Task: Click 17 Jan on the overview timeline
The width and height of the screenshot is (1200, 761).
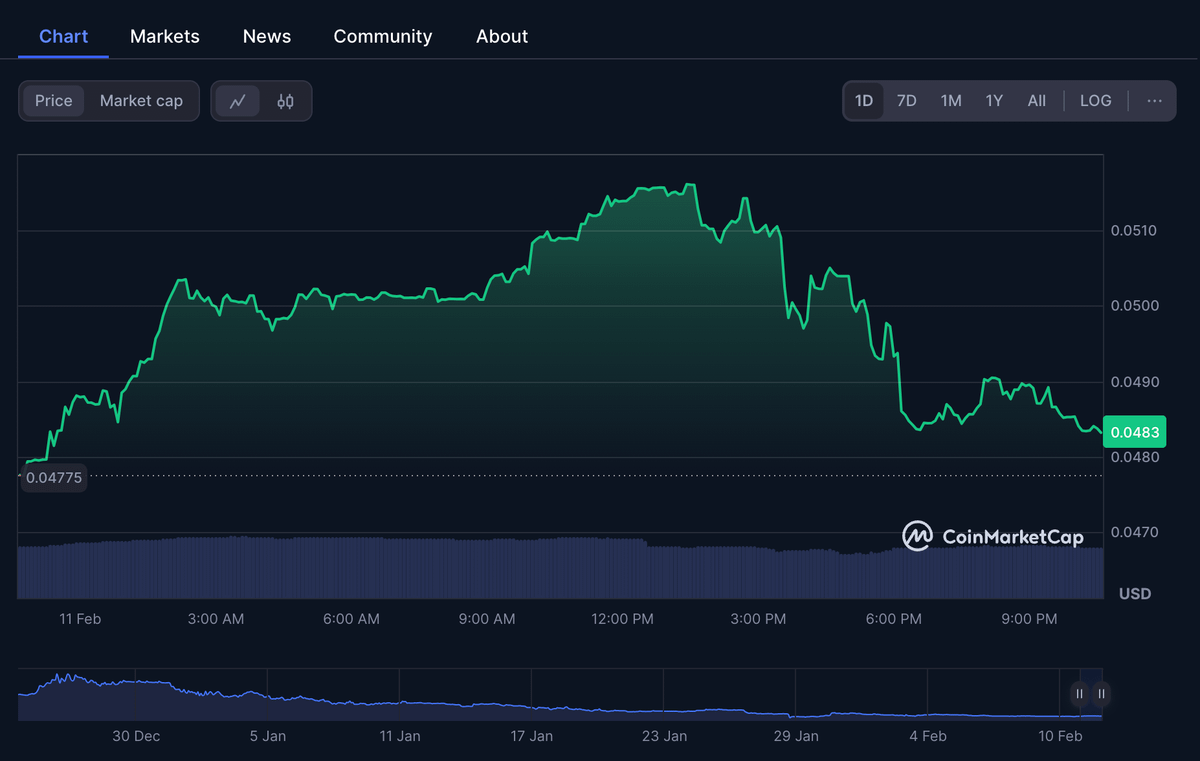Action: click(532, 736)
